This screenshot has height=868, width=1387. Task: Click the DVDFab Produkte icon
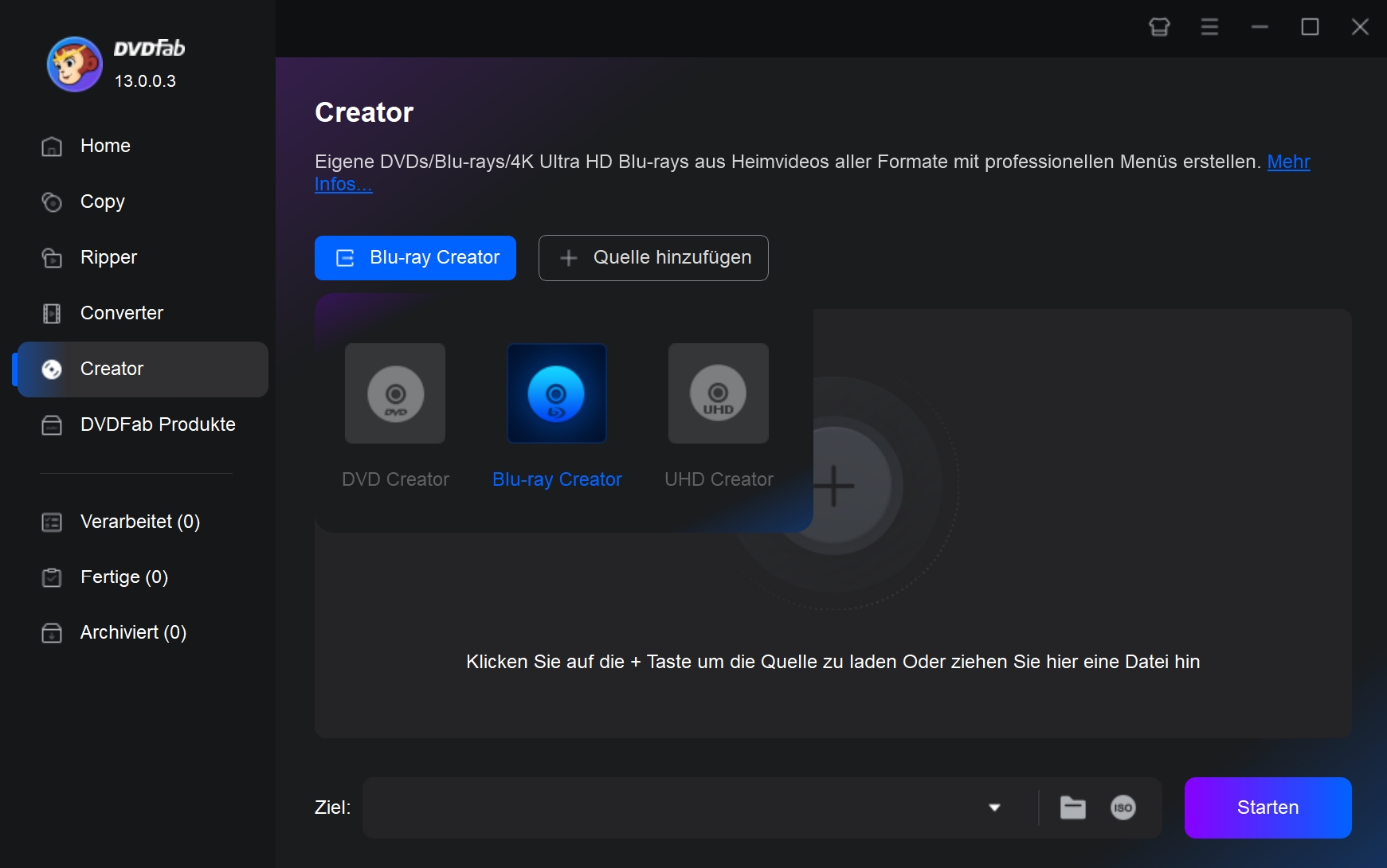[52, 425]
